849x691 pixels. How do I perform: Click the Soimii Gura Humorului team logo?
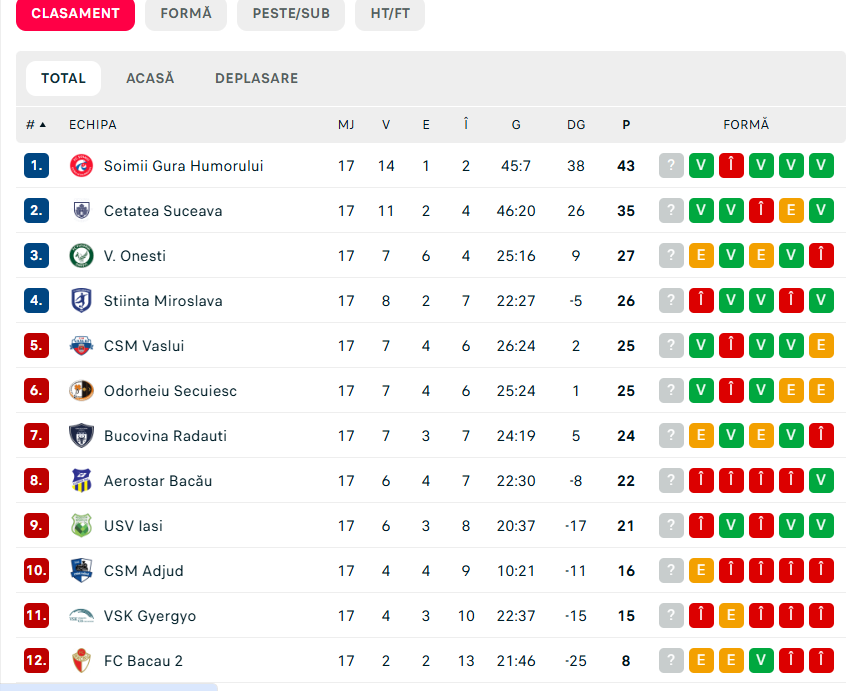[81, 166]
